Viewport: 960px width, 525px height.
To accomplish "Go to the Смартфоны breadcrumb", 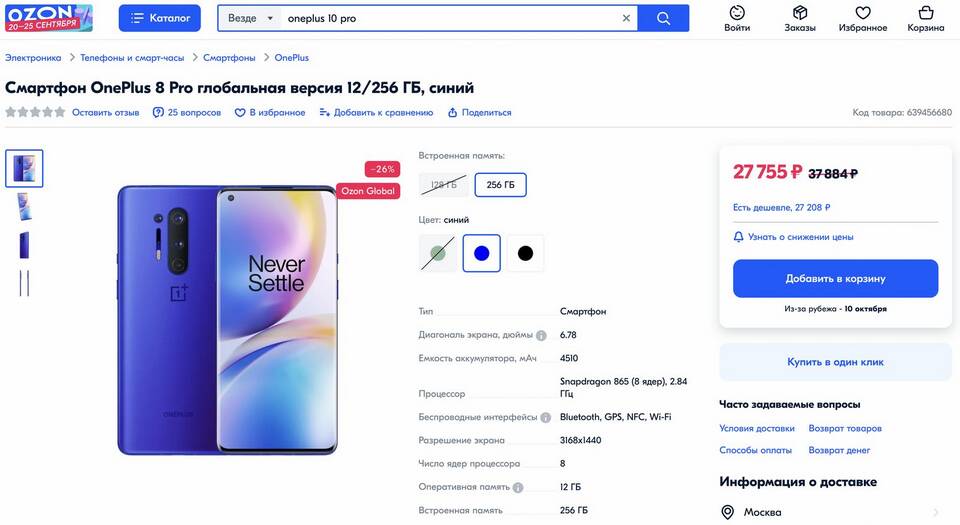I will tap(229, 58).
